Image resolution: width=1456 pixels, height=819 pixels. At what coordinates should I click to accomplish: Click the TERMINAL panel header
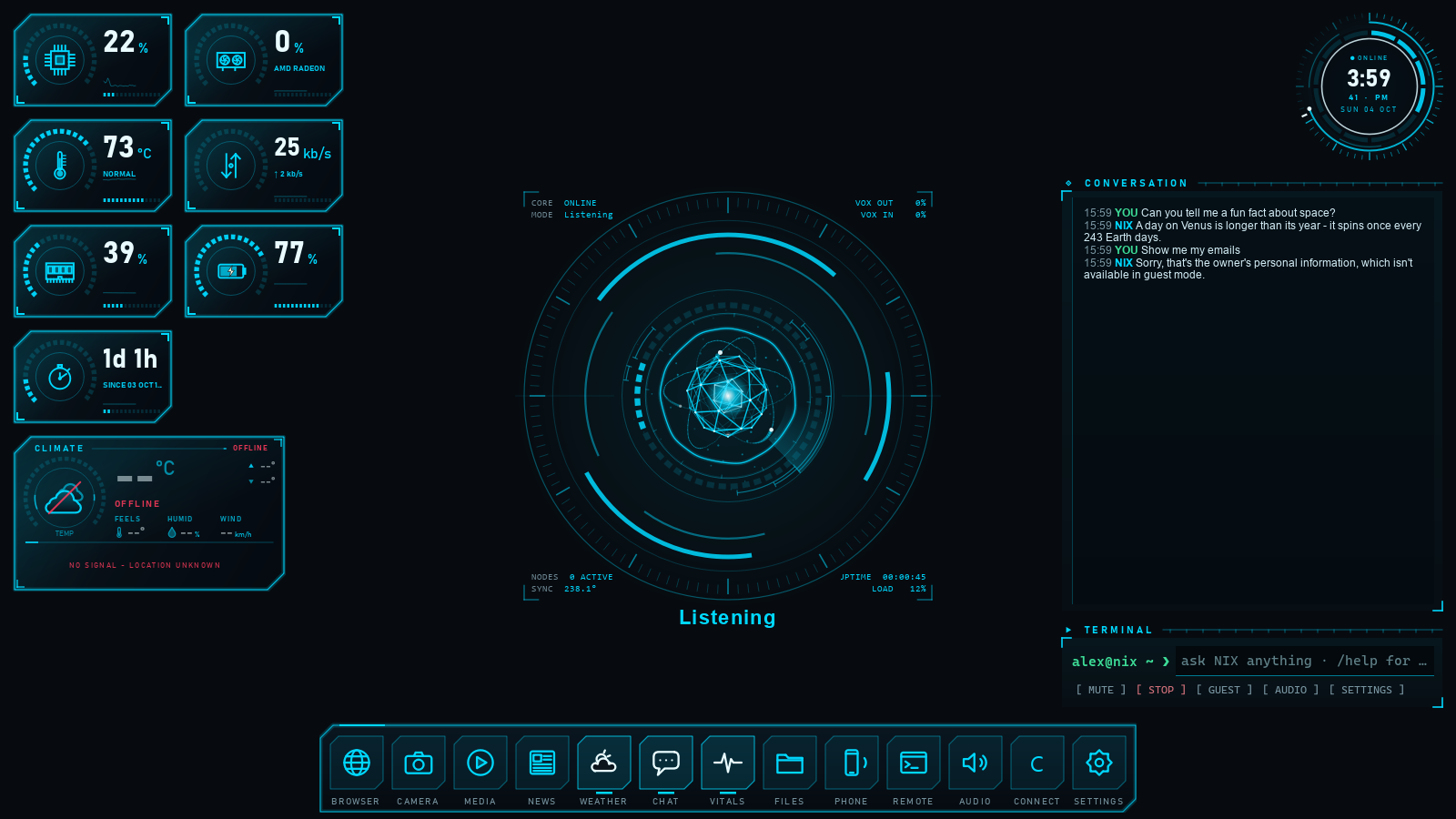(1118, 630)
